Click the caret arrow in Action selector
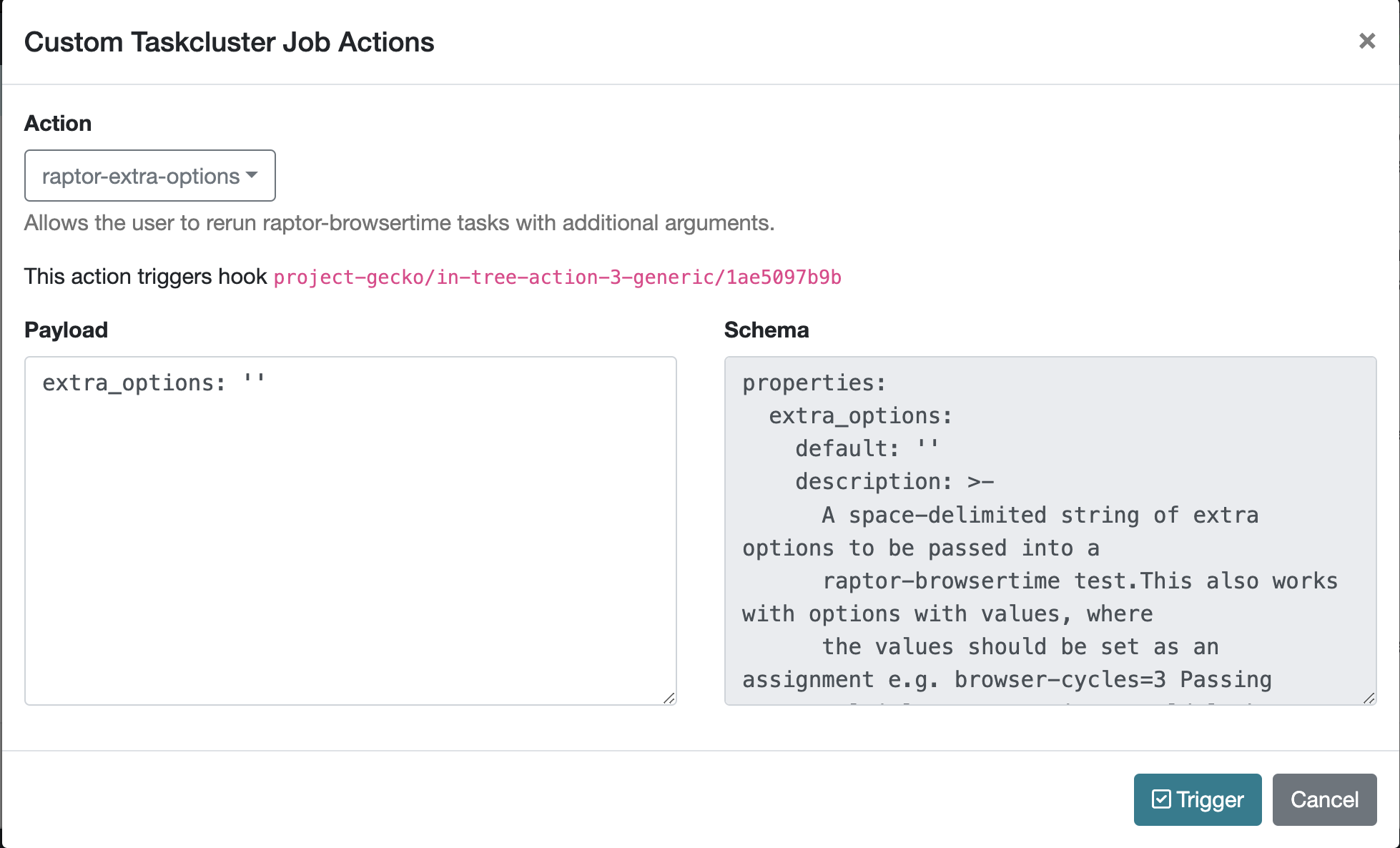 pyautogui.click(x=252, y=175)
